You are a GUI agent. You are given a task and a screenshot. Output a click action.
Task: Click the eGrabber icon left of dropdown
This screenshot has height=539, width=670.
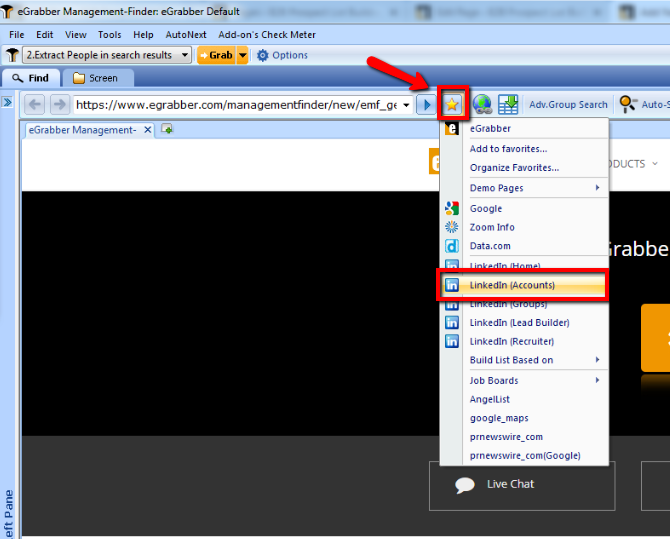point(12,55)
